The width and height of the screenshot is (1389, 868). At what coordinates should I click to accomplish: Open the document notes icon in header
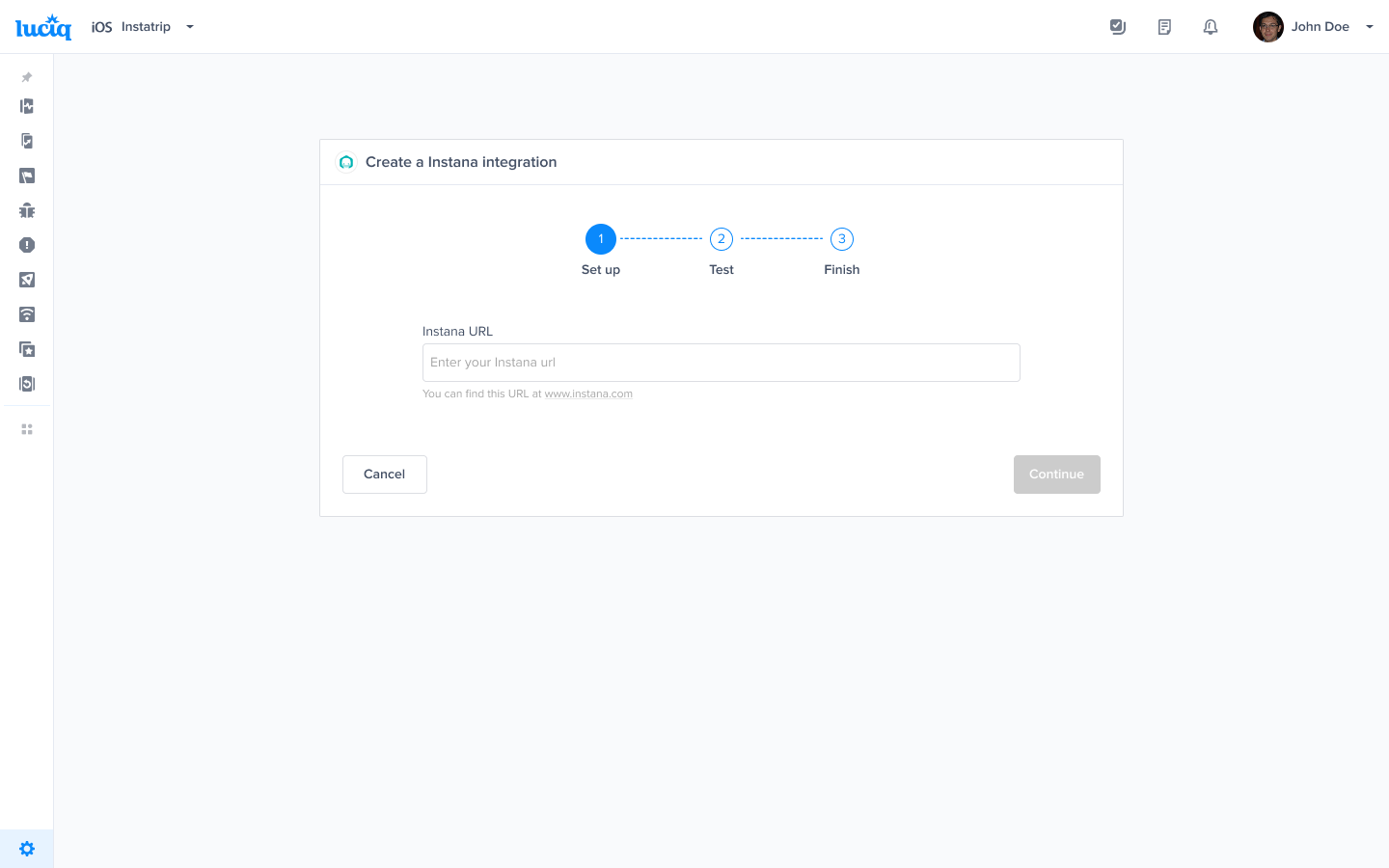[x=1164, y=27]
